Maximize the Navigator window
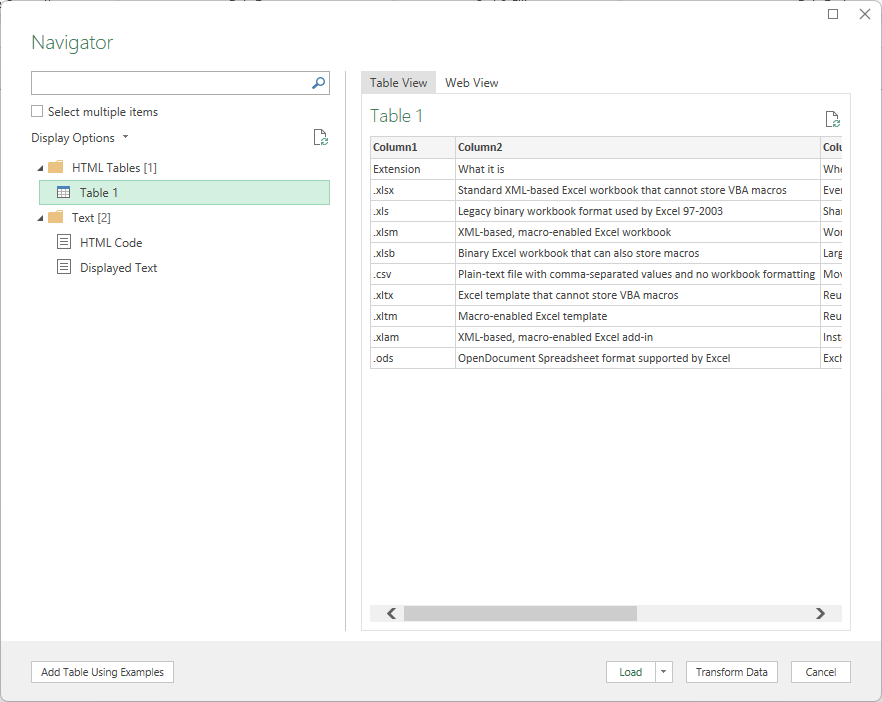This screenshot has width=882, height=702. (833, 14)
